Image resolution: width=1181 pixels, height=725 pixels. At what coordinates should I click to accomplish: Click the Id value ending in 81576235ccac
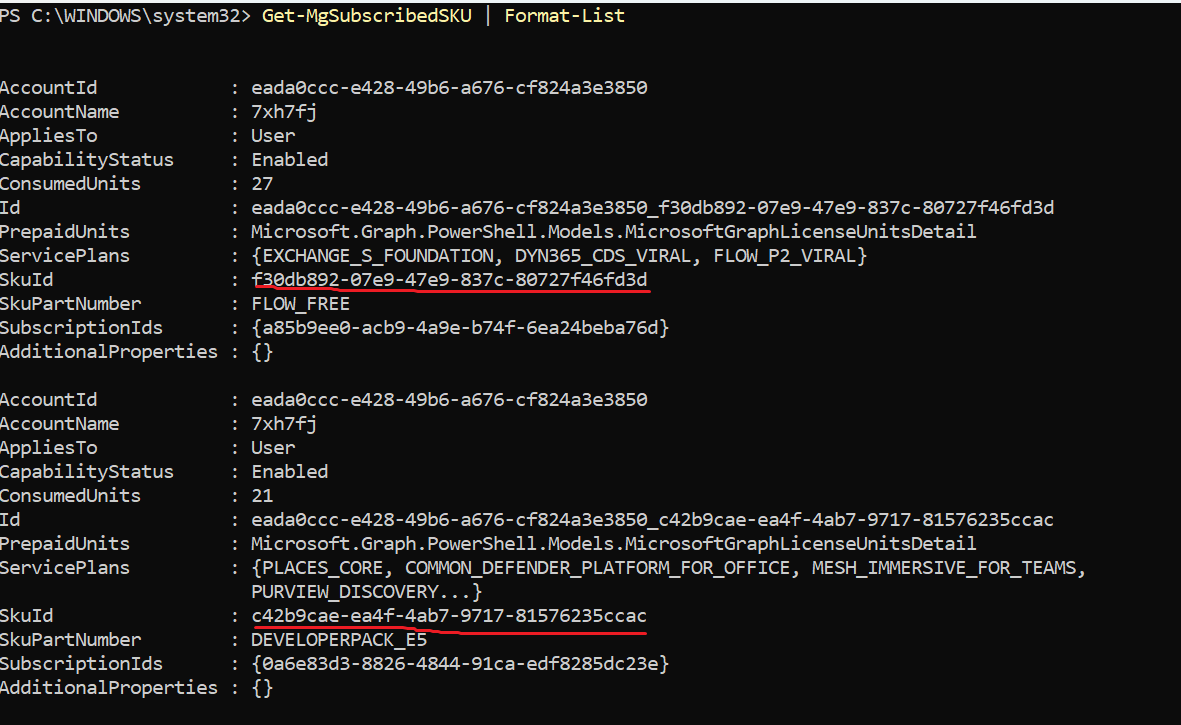(x=652, y=519)
